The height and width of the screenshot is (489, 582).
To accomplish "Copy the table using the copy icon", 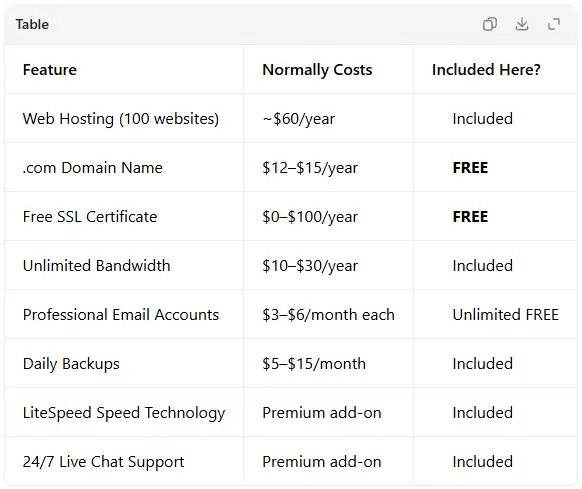I will tap(490, 24).
